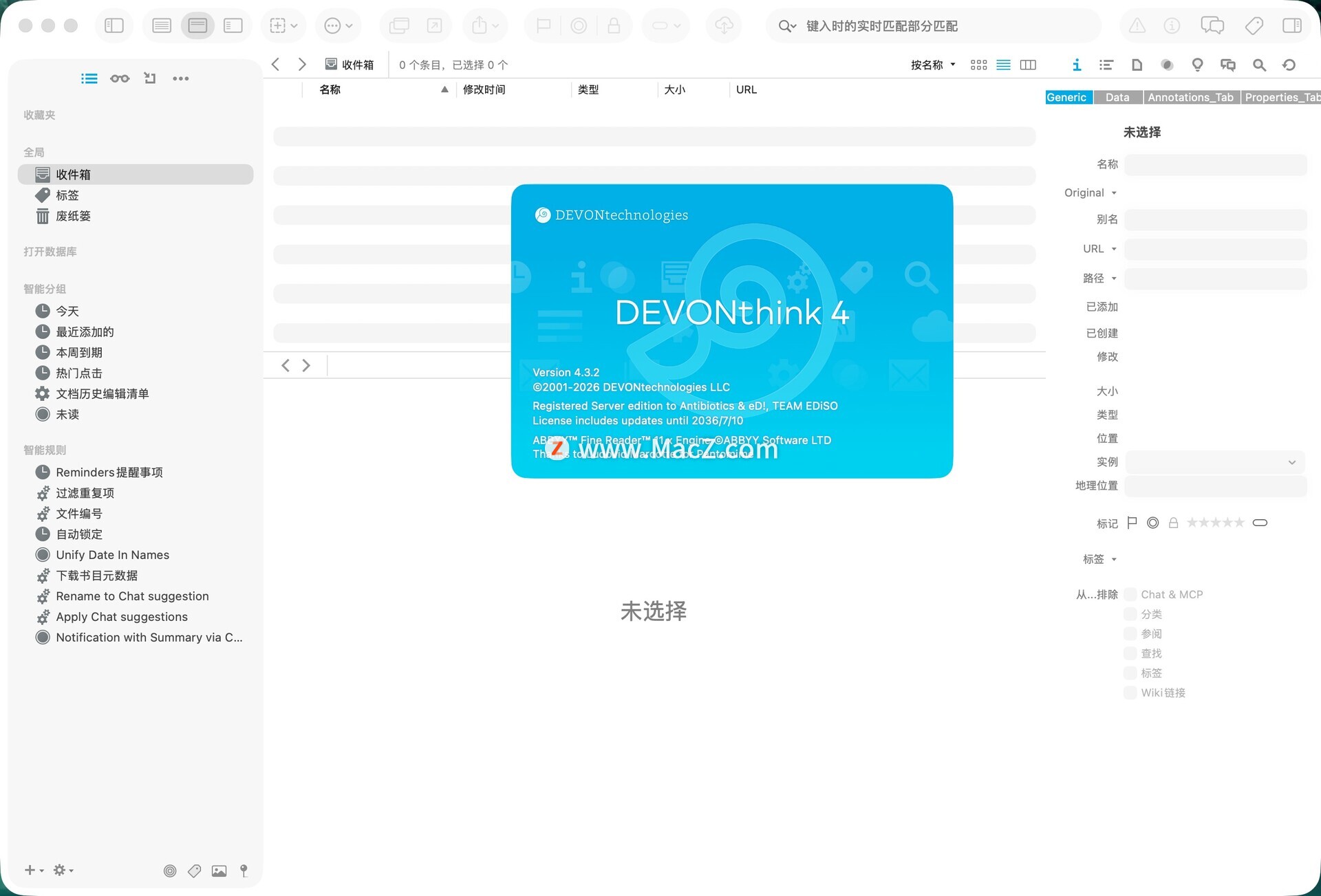Select Apply Chat suggestions rule

click(136, 617)
